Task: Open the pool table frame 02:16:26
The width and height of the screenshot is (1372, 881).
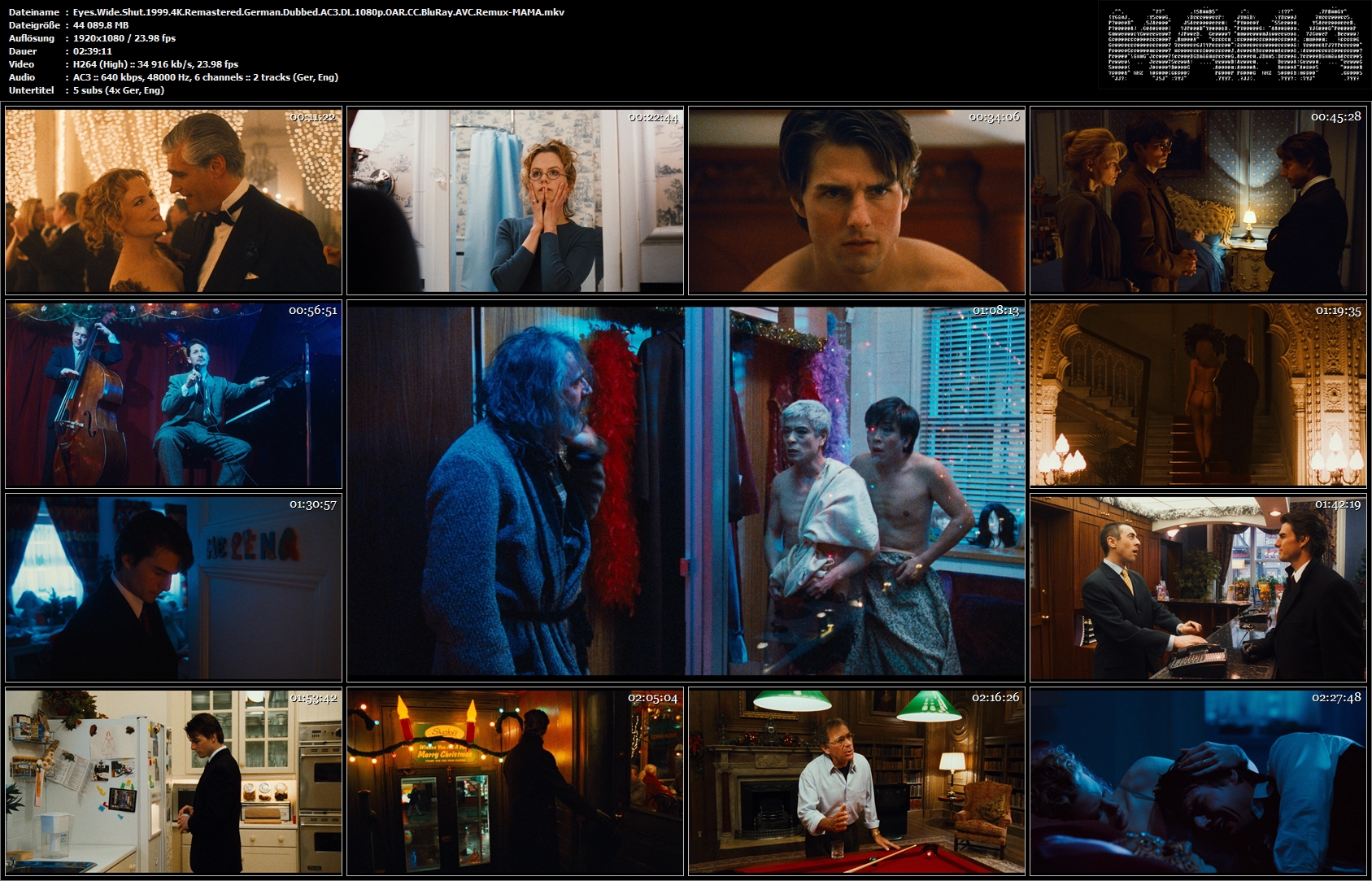Action: pos(856,782)
